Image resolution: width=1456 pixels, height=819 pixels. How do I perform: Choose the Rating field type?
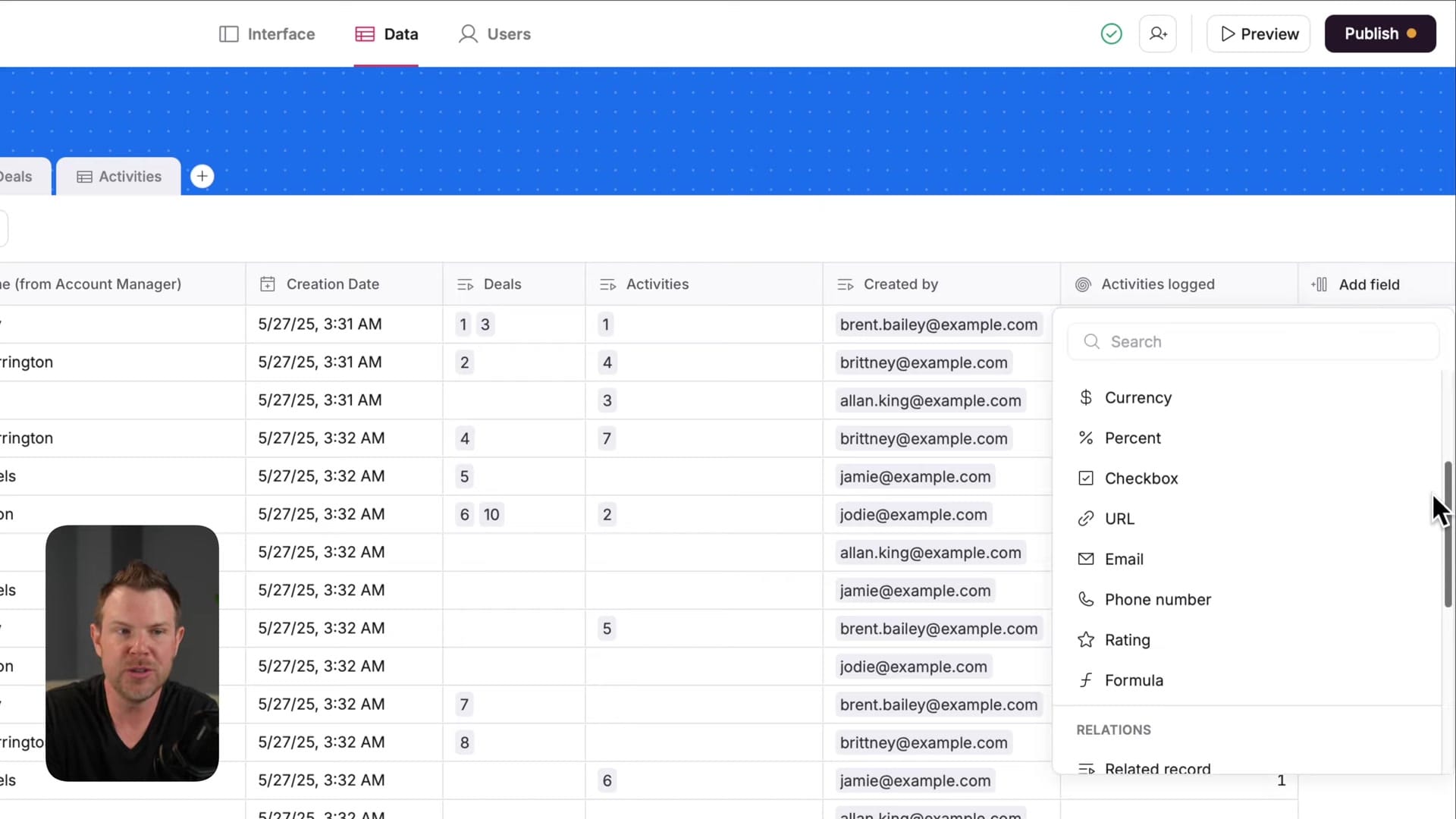[x=1254, y=640]
